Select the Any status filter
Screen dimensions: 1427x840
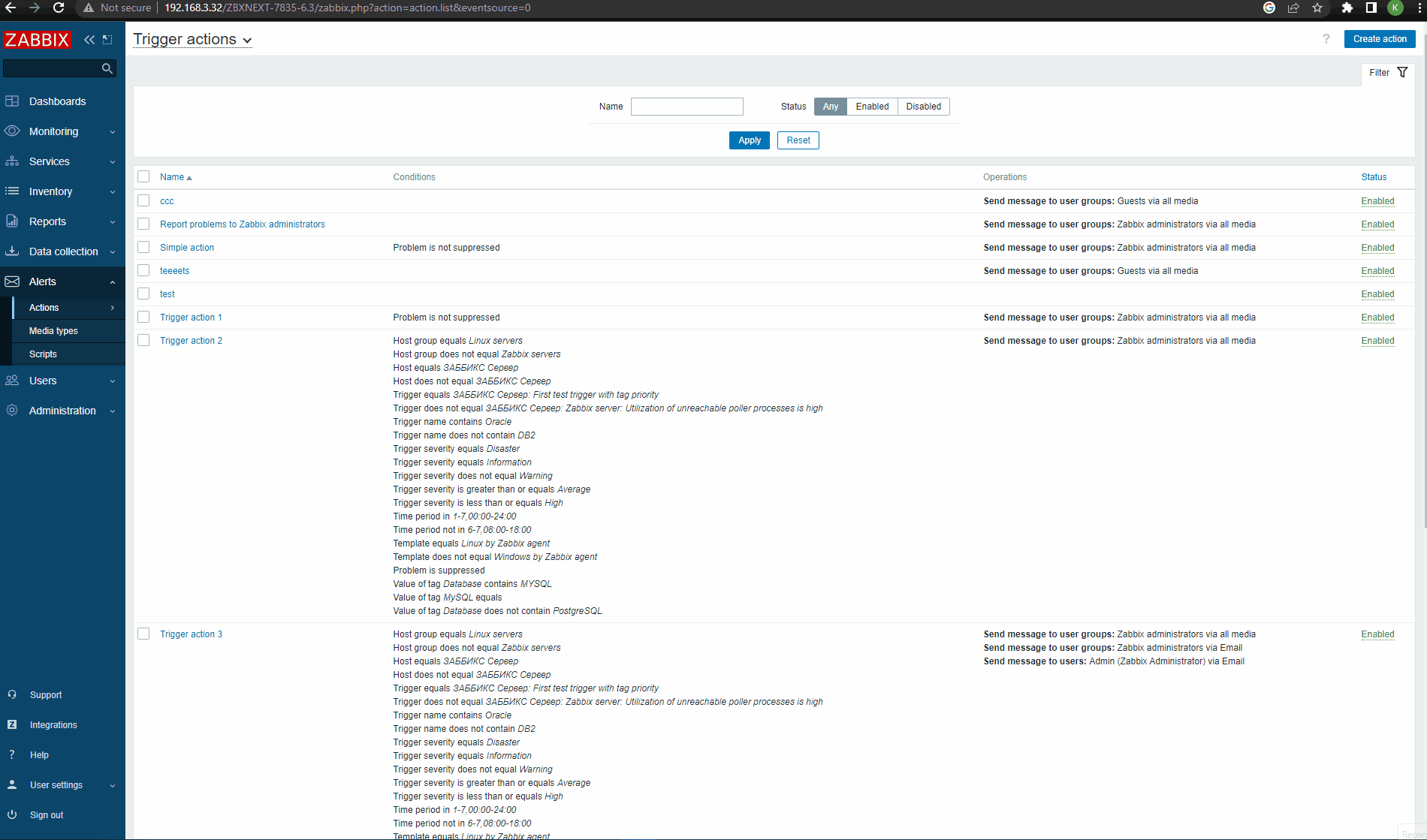tap(831, 107)
